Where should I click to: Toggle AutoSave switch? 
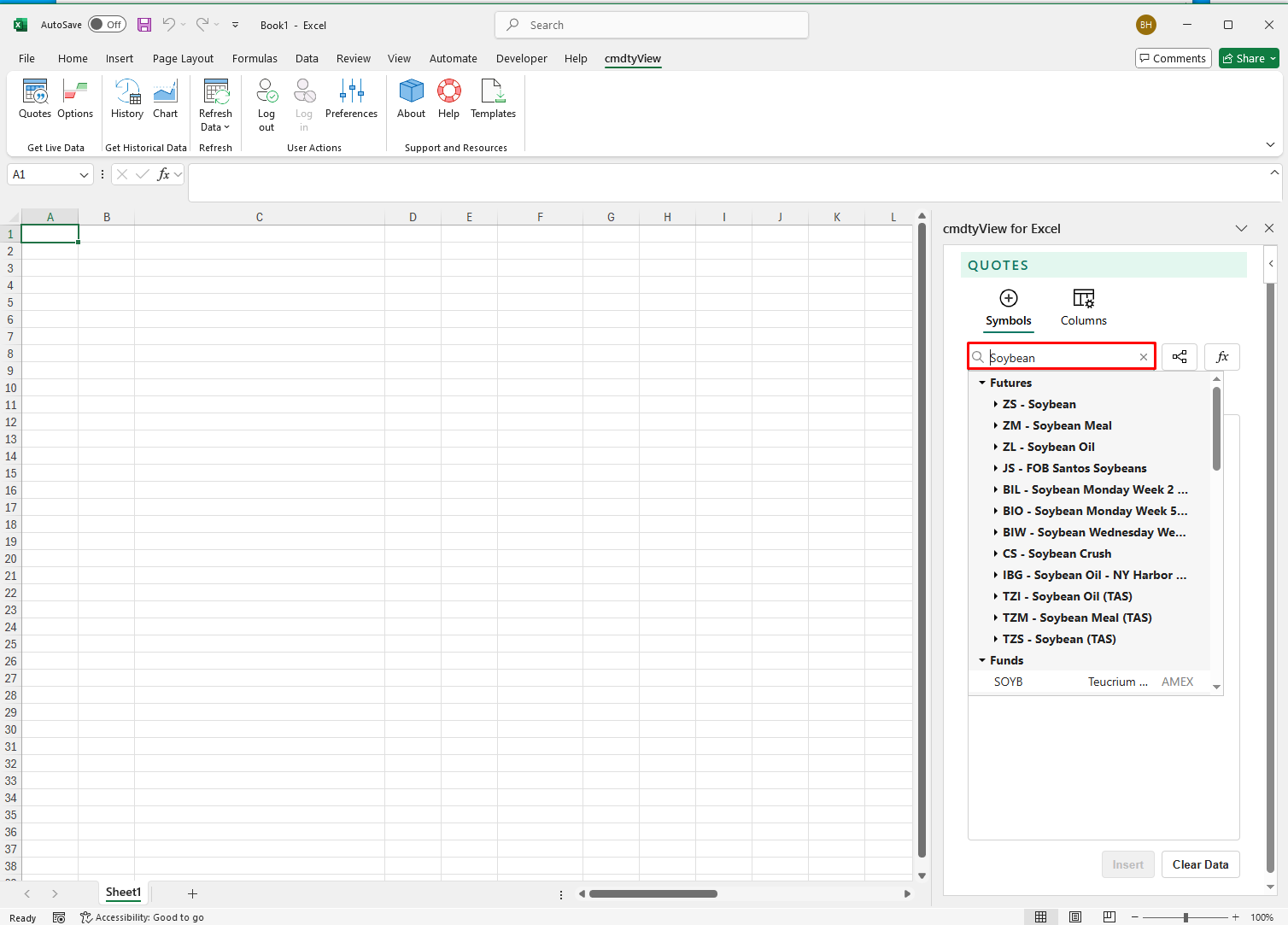point(108,25)
